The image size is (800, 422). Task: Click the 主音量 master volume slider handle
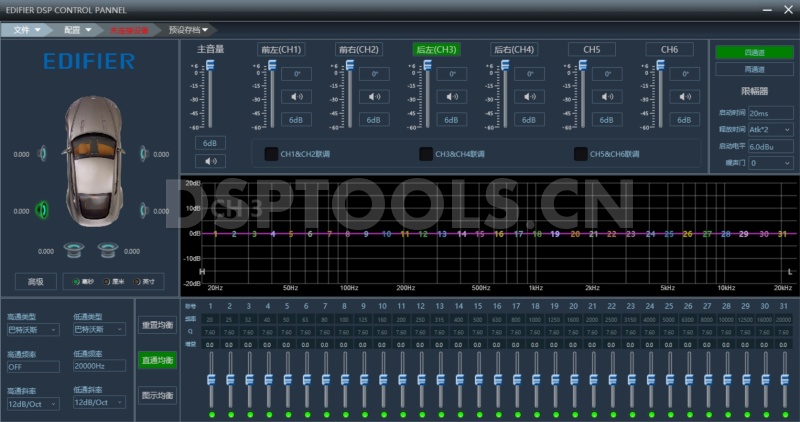click(210, 66)
